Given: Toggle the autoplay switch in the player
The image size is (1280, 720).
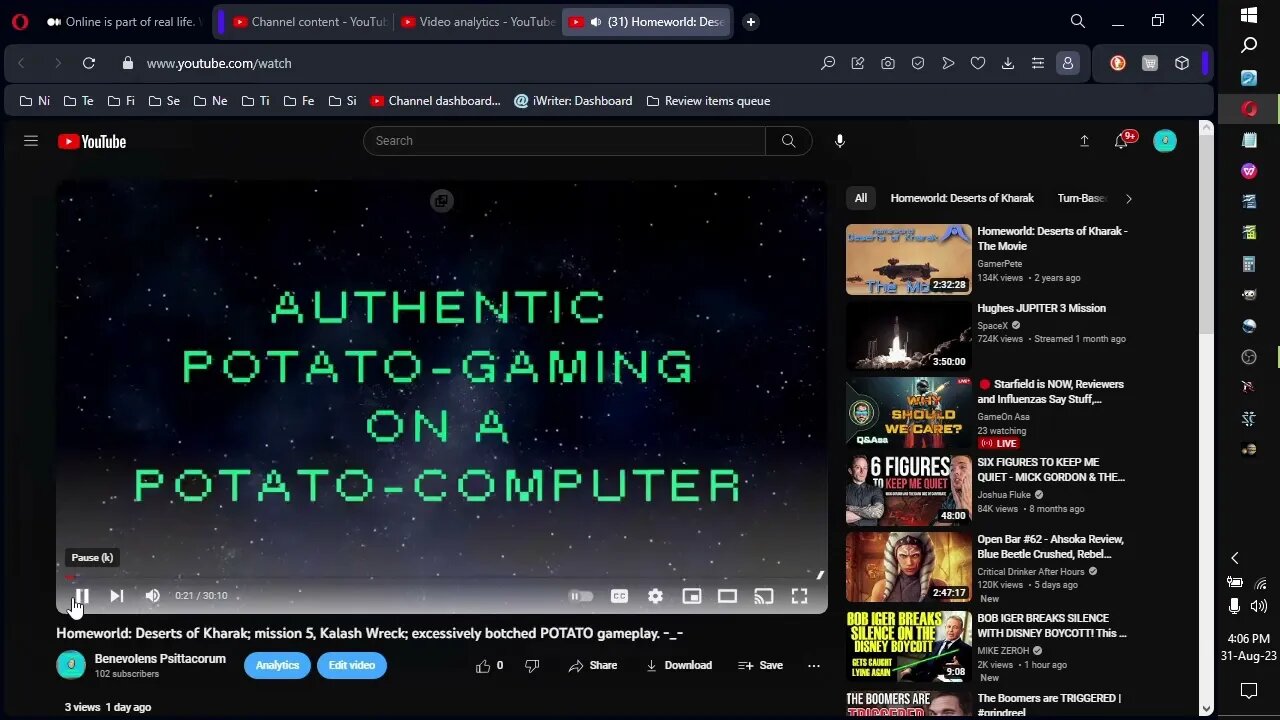Looking at the screenshot, I should coord(580,596).
